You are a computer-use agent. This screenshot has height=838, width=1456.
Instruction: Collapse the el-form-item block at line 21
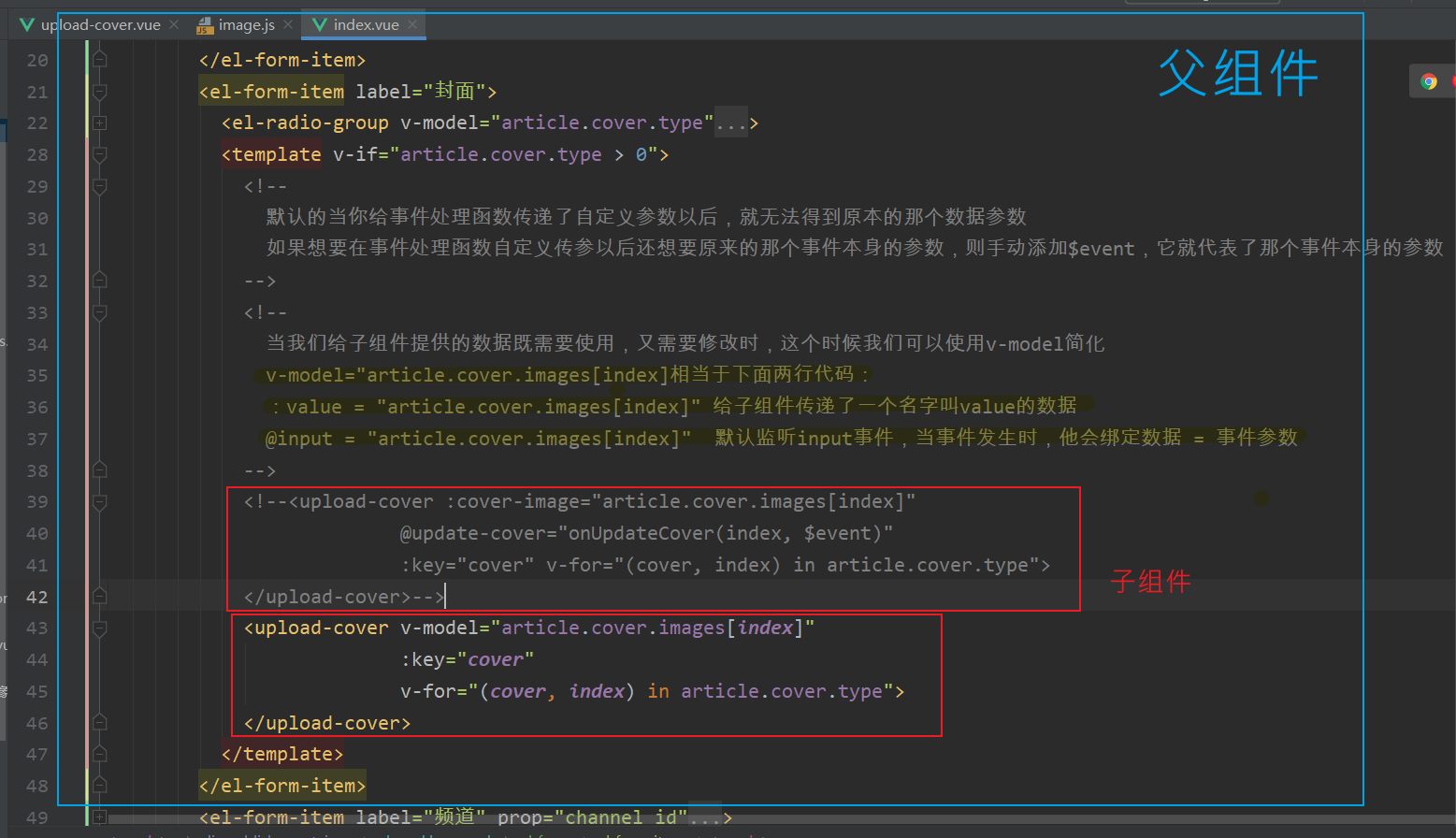pyautogui.click(x=100, y=92)
